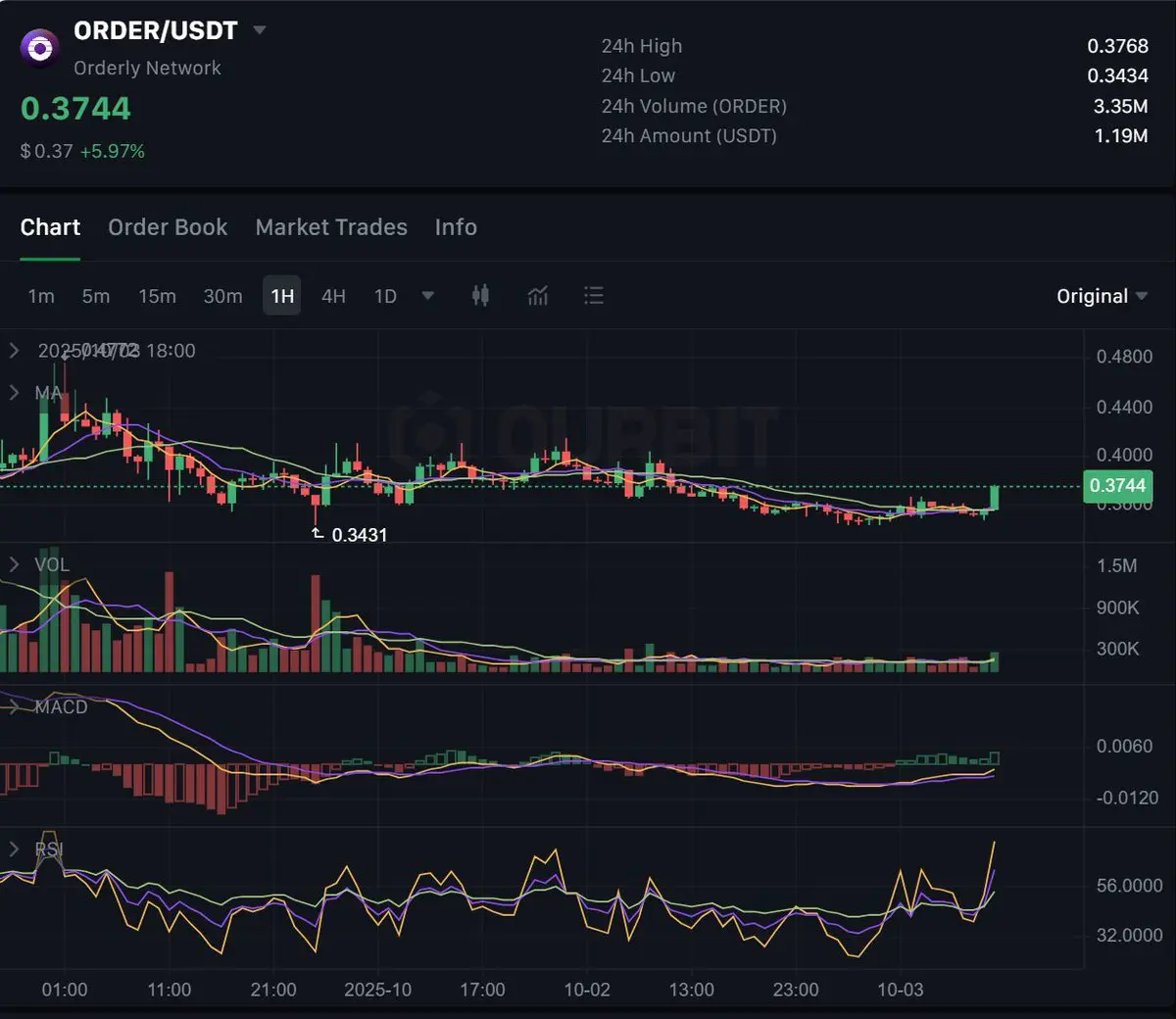This screenshot has width=1176, height=1019.
Task: Expand the RSI indicator legend
Action: click(14, 849)
